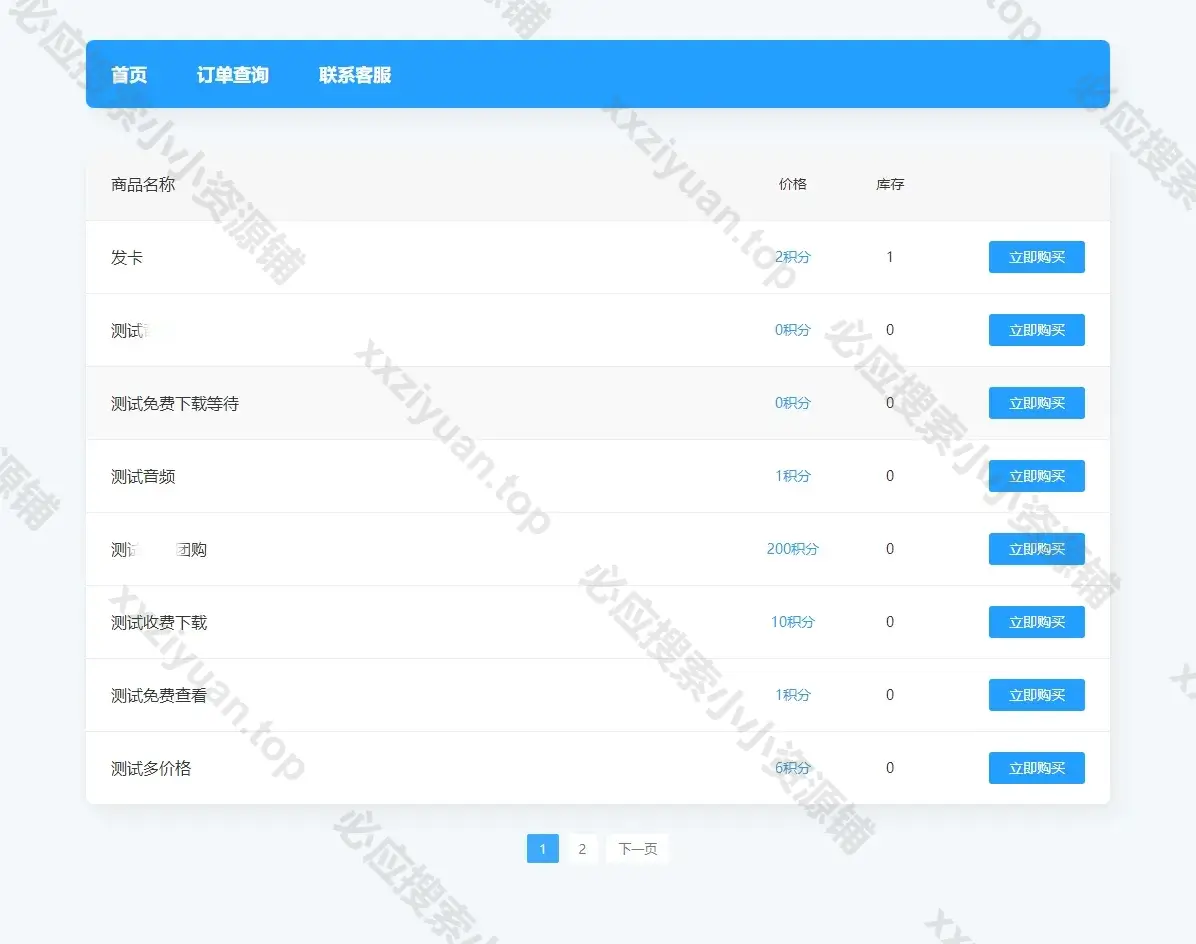This screenshot has width=1196, height=944.
Task: Buy the 测试免费查看 product
Action: [1036, 695]
